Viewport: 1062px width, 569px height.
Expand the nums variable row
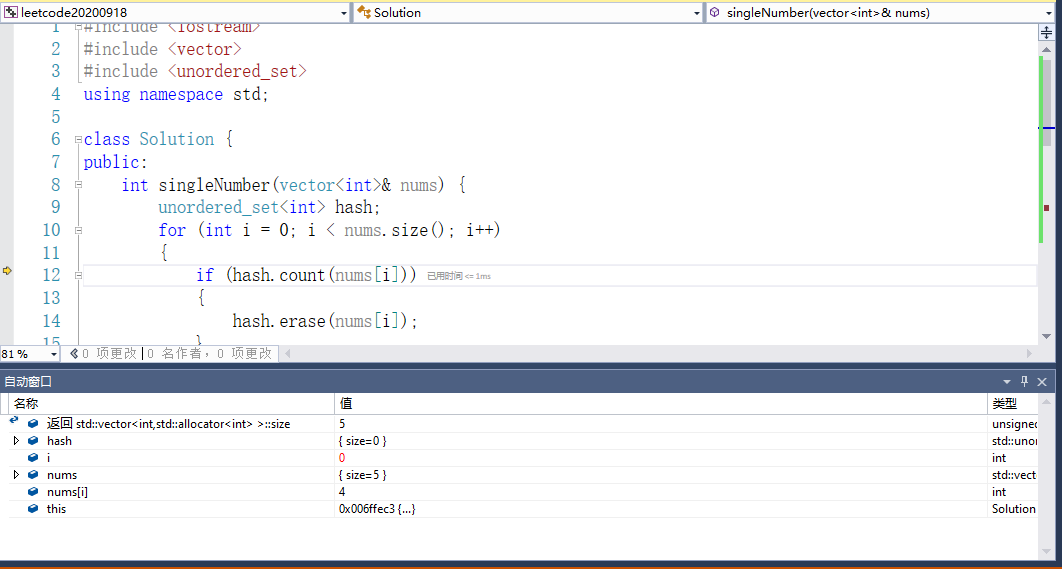pos(17,475)
